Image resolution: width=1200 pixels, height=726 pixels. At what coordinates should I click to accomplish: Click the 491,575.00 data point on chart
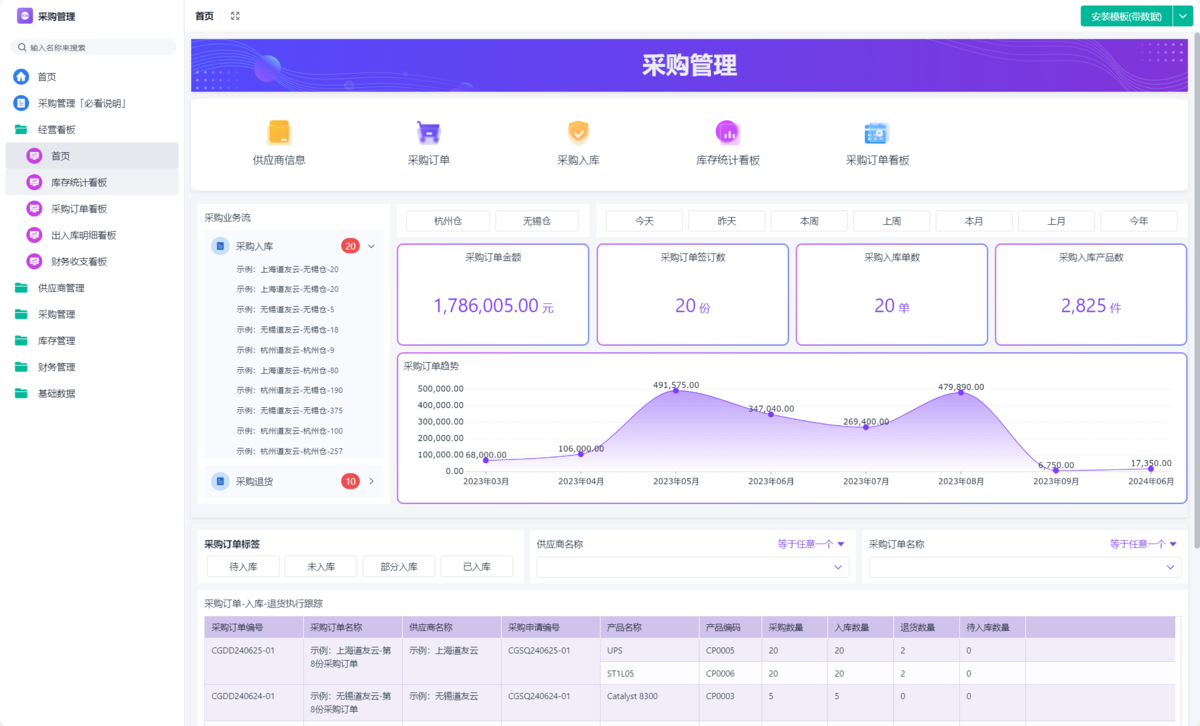tap(676, 390)
